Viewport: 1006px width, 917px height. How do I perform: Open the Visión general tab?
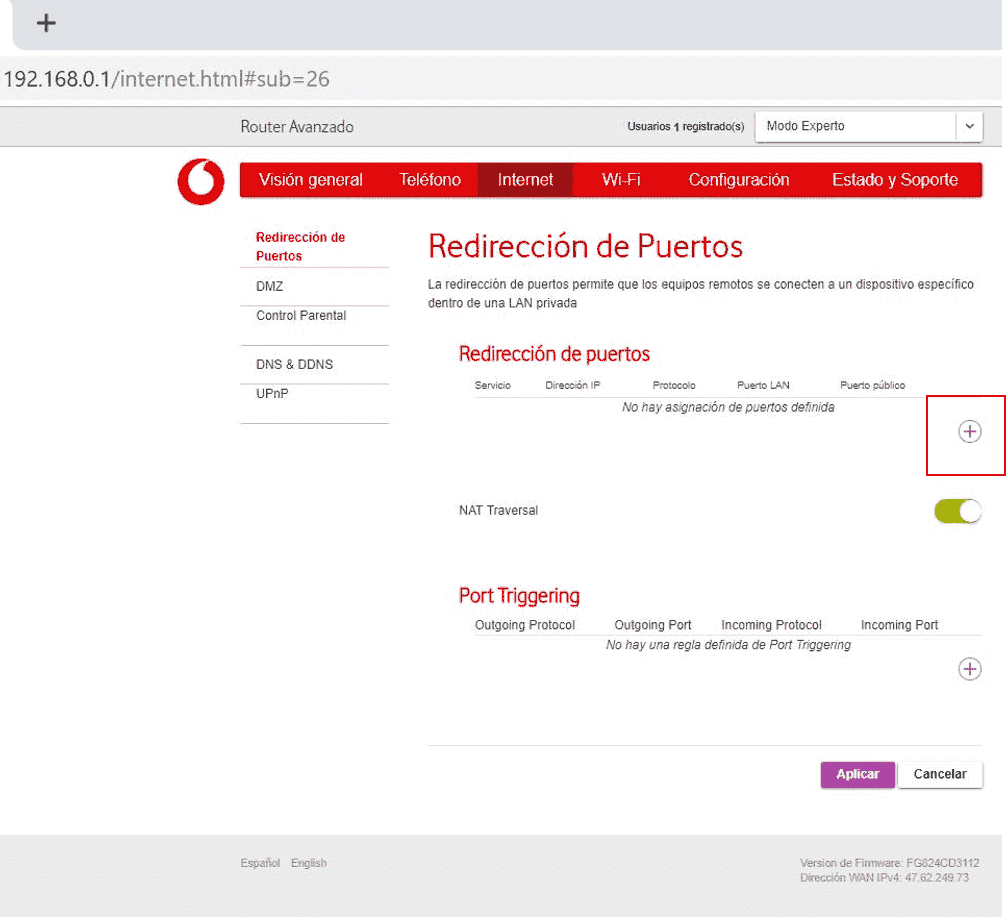click(310, 180)
